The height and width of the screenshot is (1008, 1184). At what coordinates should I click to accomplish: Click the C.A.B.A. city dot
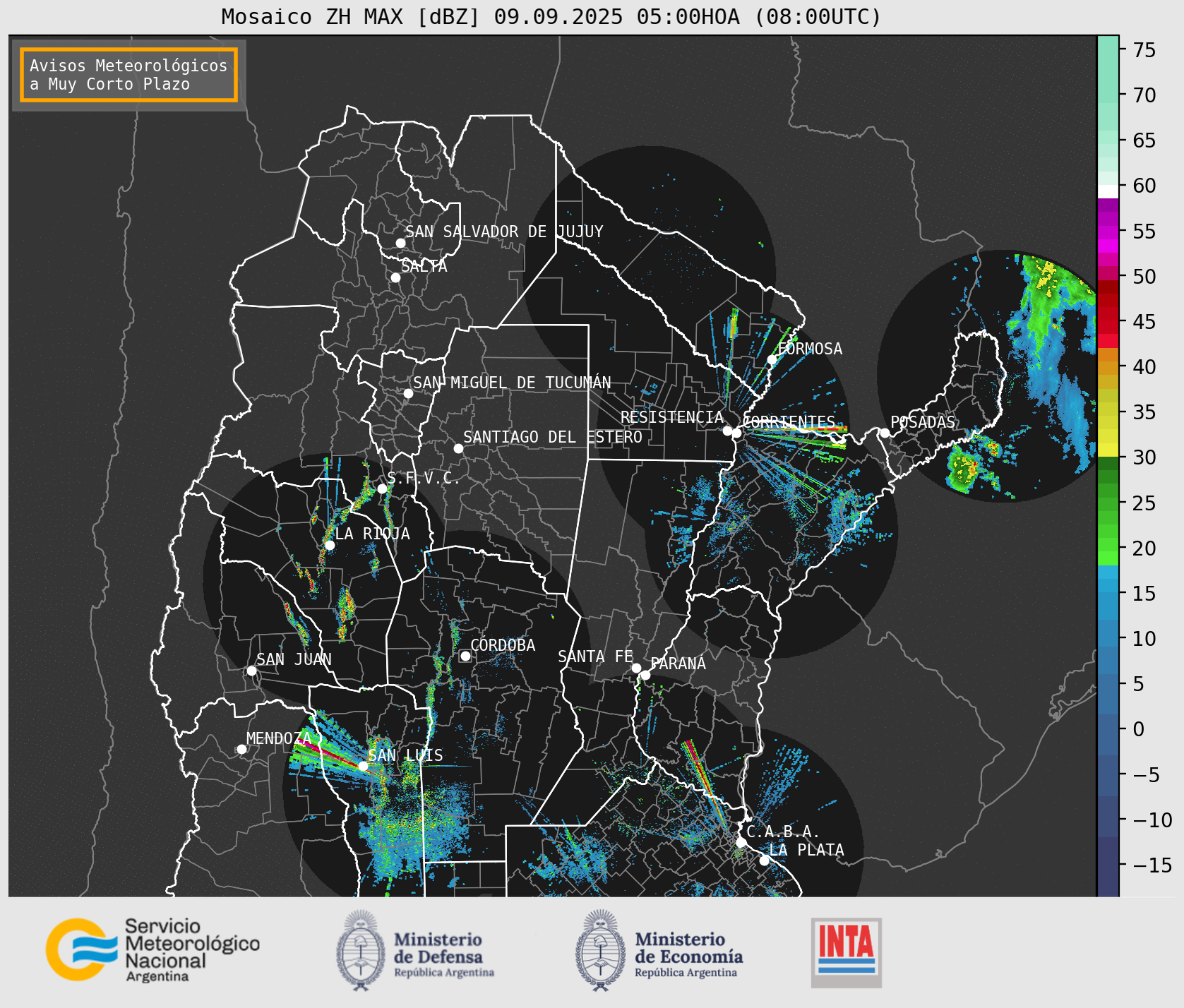(x=741, y=842)
